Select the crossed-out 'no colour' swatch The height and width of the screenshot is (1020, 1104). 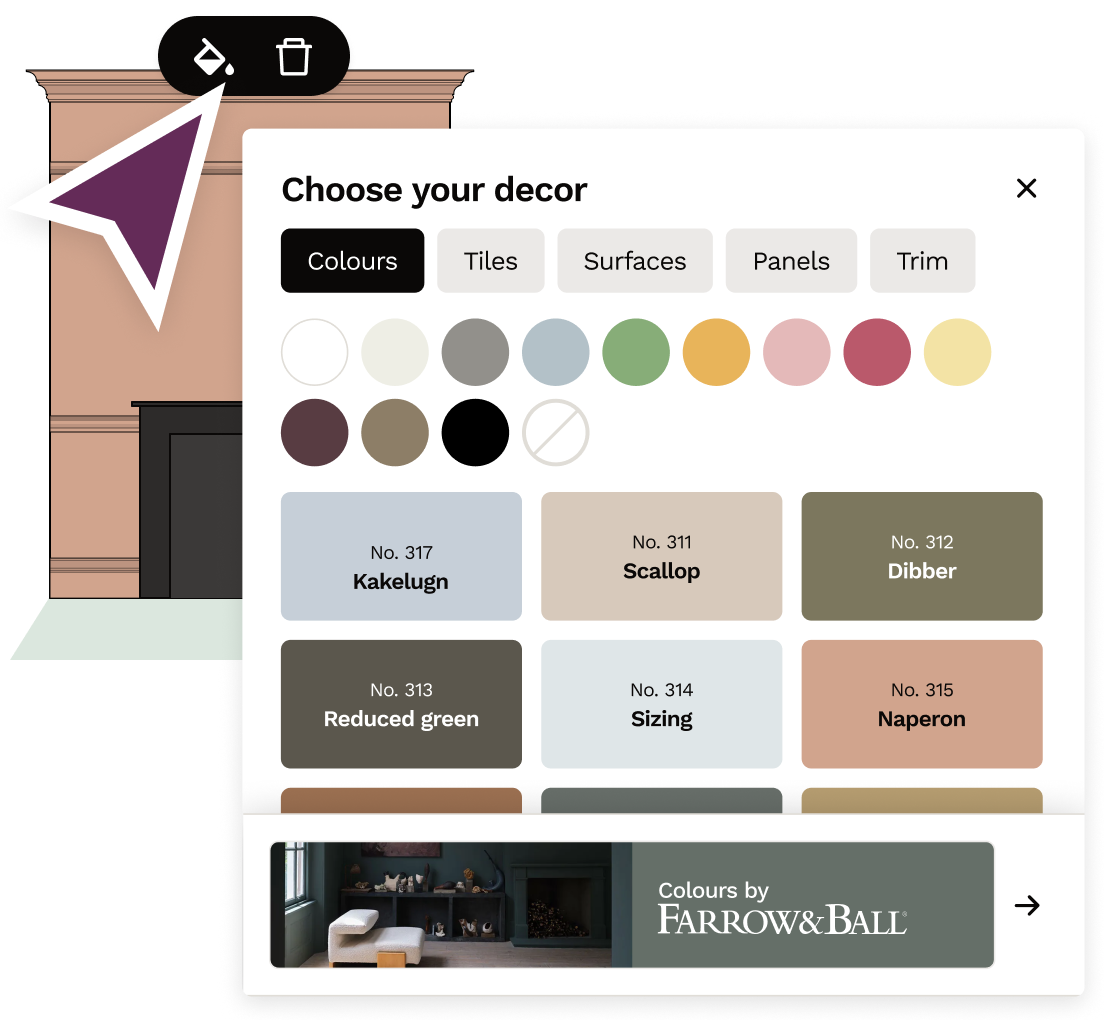(555, 432)
